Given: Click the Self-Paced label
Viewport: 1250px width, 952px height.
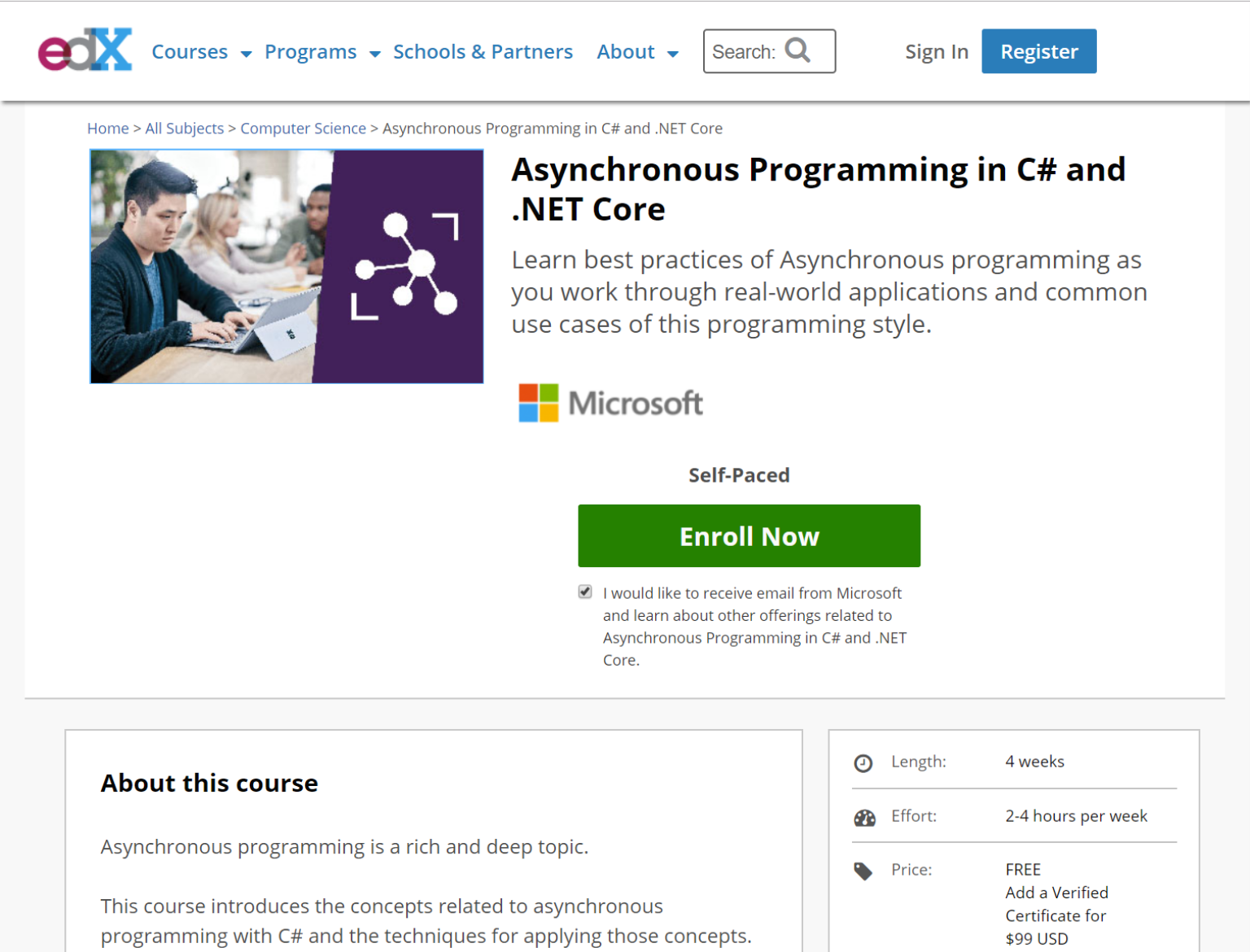Looking at the screenshot, I should [x=739, y=475].
